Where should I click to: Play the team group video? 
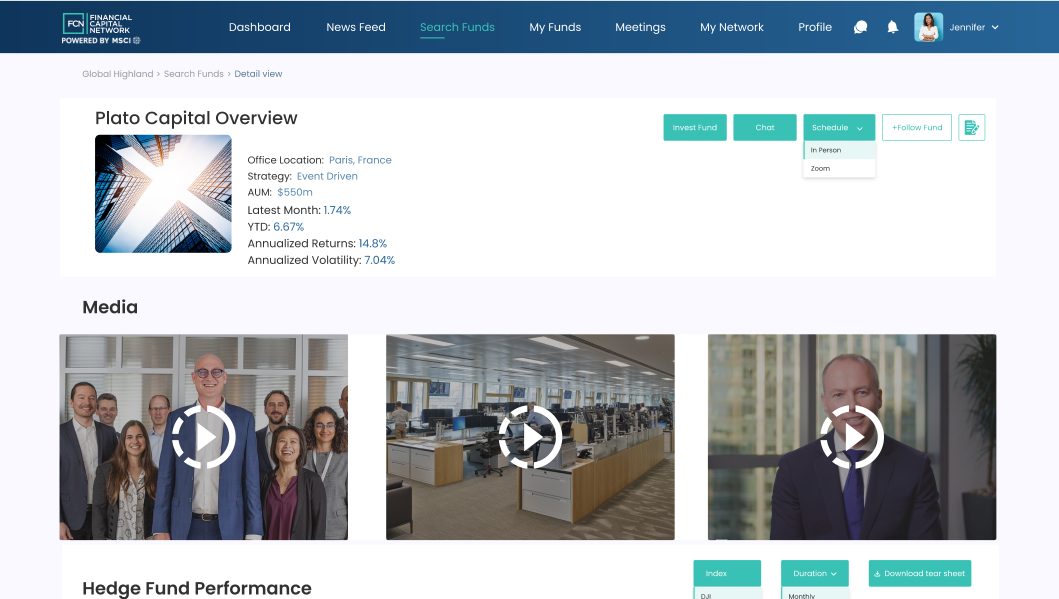[203, 437]
